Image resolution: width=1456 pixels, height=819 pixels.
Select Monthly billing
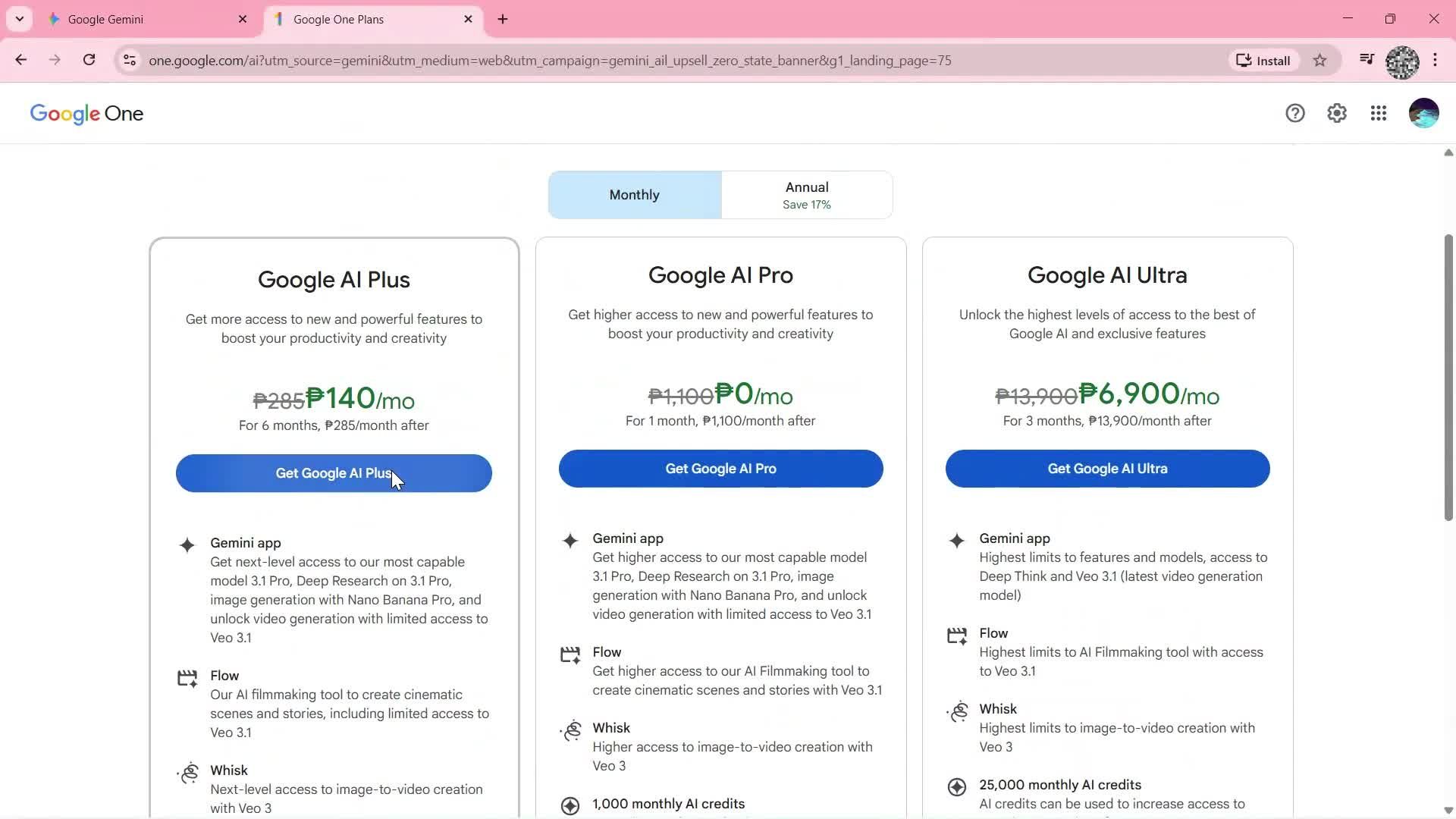[634, 194]
